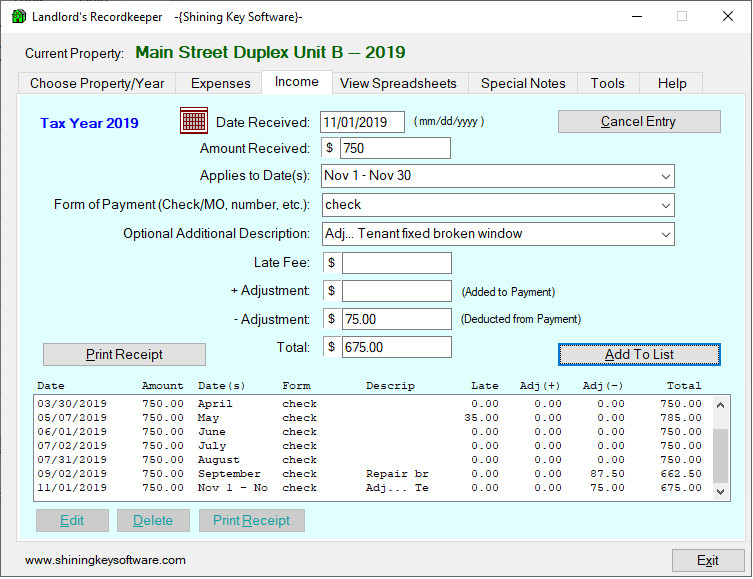Click the Form of Payment text check
Image resolution: width=753 pixels, height=579 pixels.
tap(343, 205)
